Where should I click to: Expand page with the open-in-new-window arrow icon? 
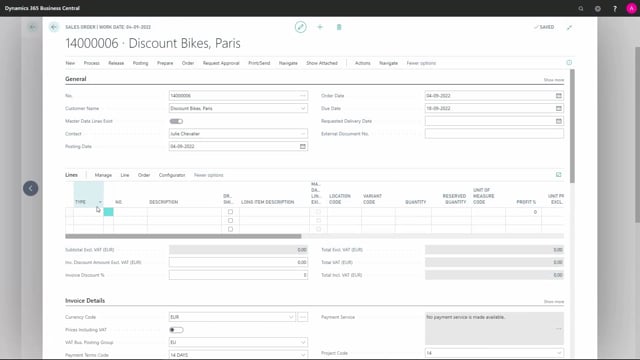pos(569,27)
